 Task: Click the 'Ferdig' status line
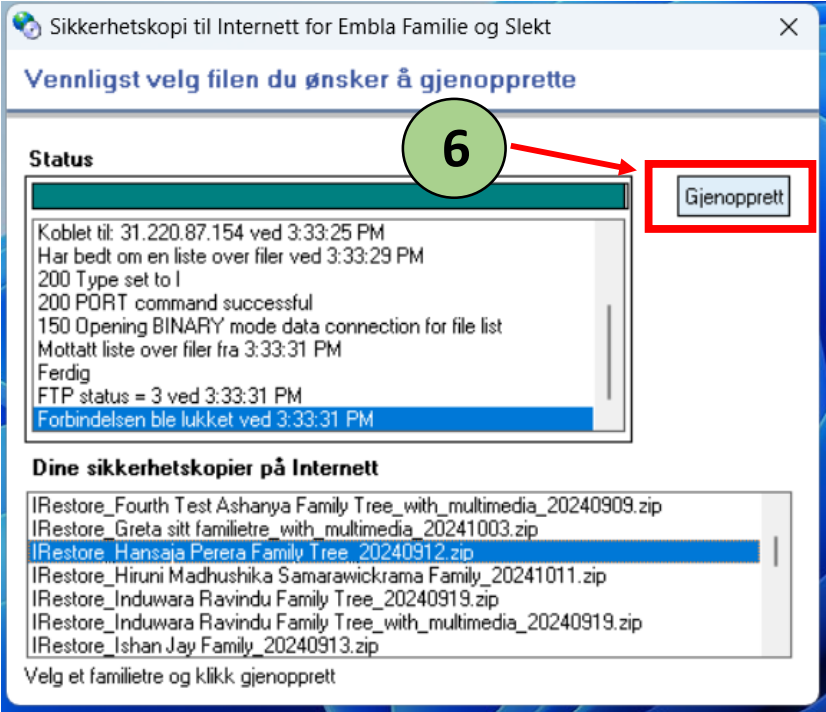pyautogui.click(x=64, y=372)
